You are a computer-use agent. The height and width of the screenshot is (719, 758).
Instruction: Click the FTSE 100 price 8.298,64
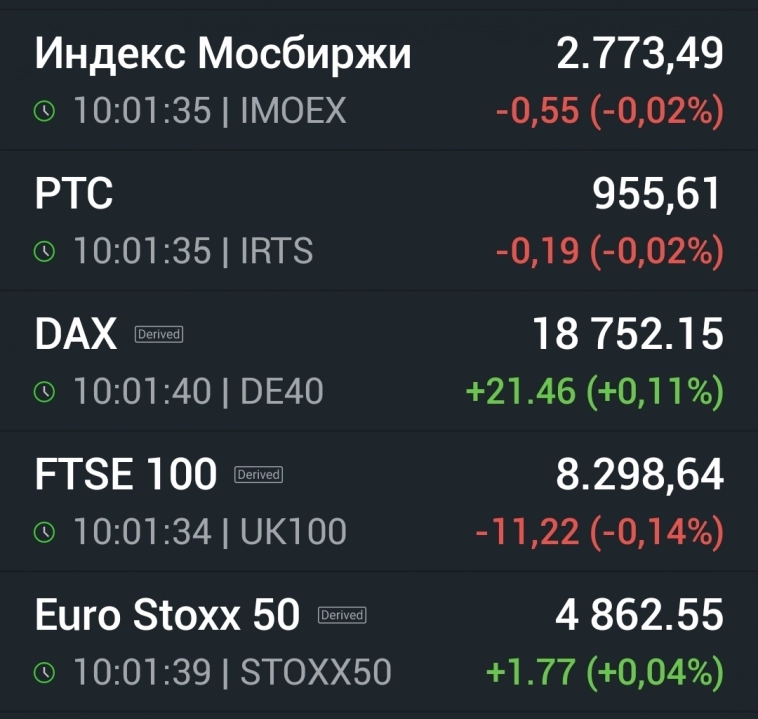click(x=639, y=474)
